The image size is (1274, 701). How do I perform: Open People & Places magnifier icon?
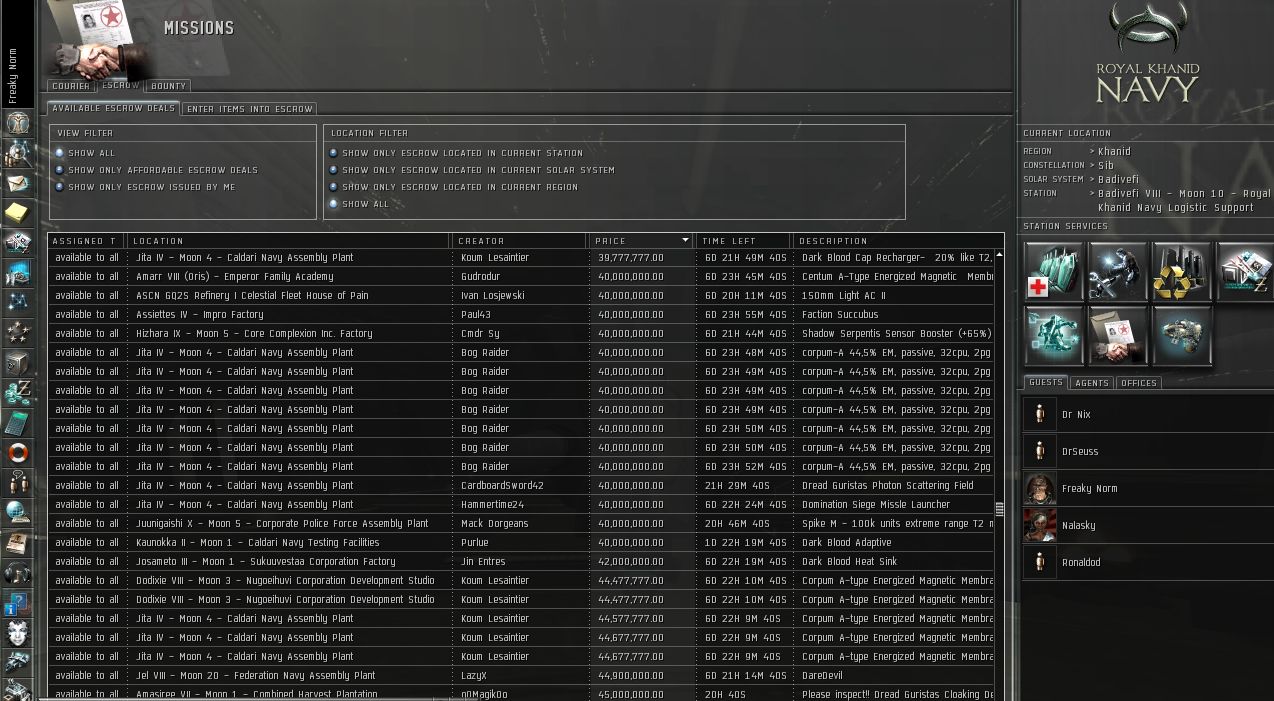click(18, 153)
